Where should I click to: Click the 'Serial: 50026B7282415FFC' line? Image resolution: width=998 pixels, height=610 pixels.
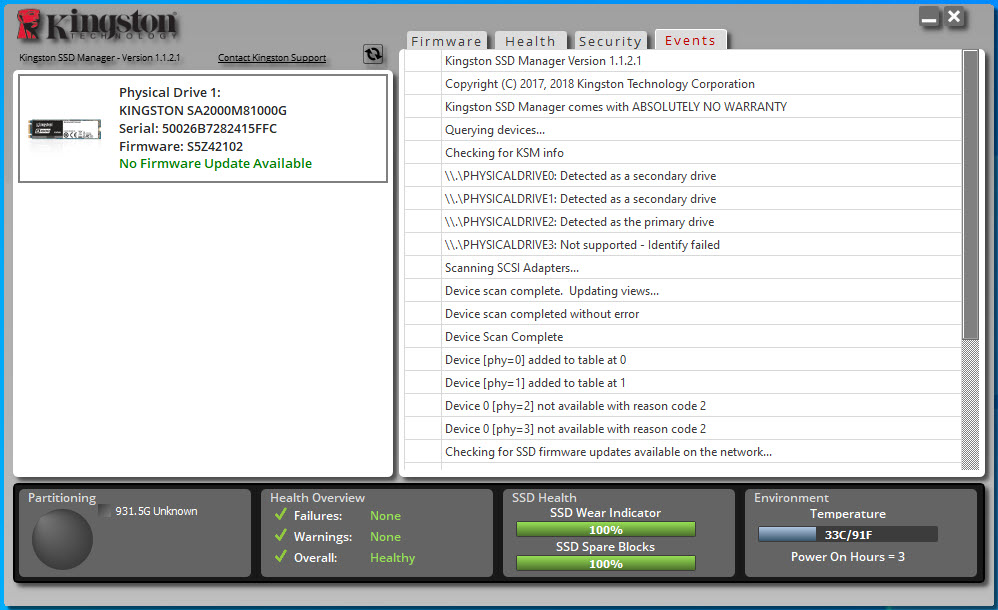coord(198,129)
